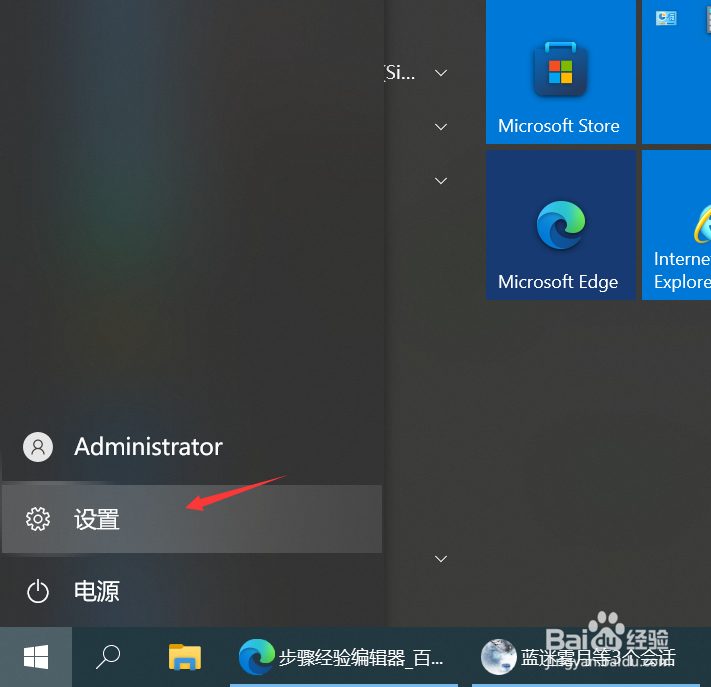Click the Windows Start button
Viewport: 711px width, 687px height.
pos(36,657)
